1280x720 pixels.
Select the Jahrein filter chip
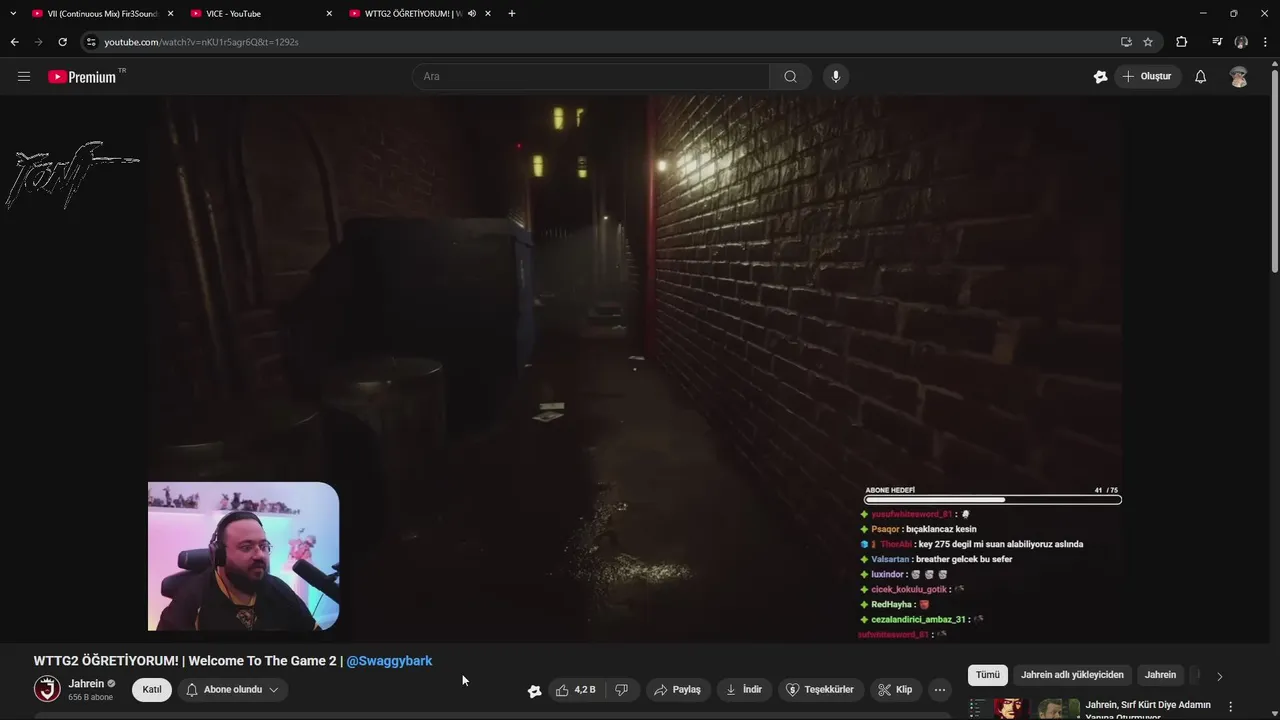[x=1160, y=675]
